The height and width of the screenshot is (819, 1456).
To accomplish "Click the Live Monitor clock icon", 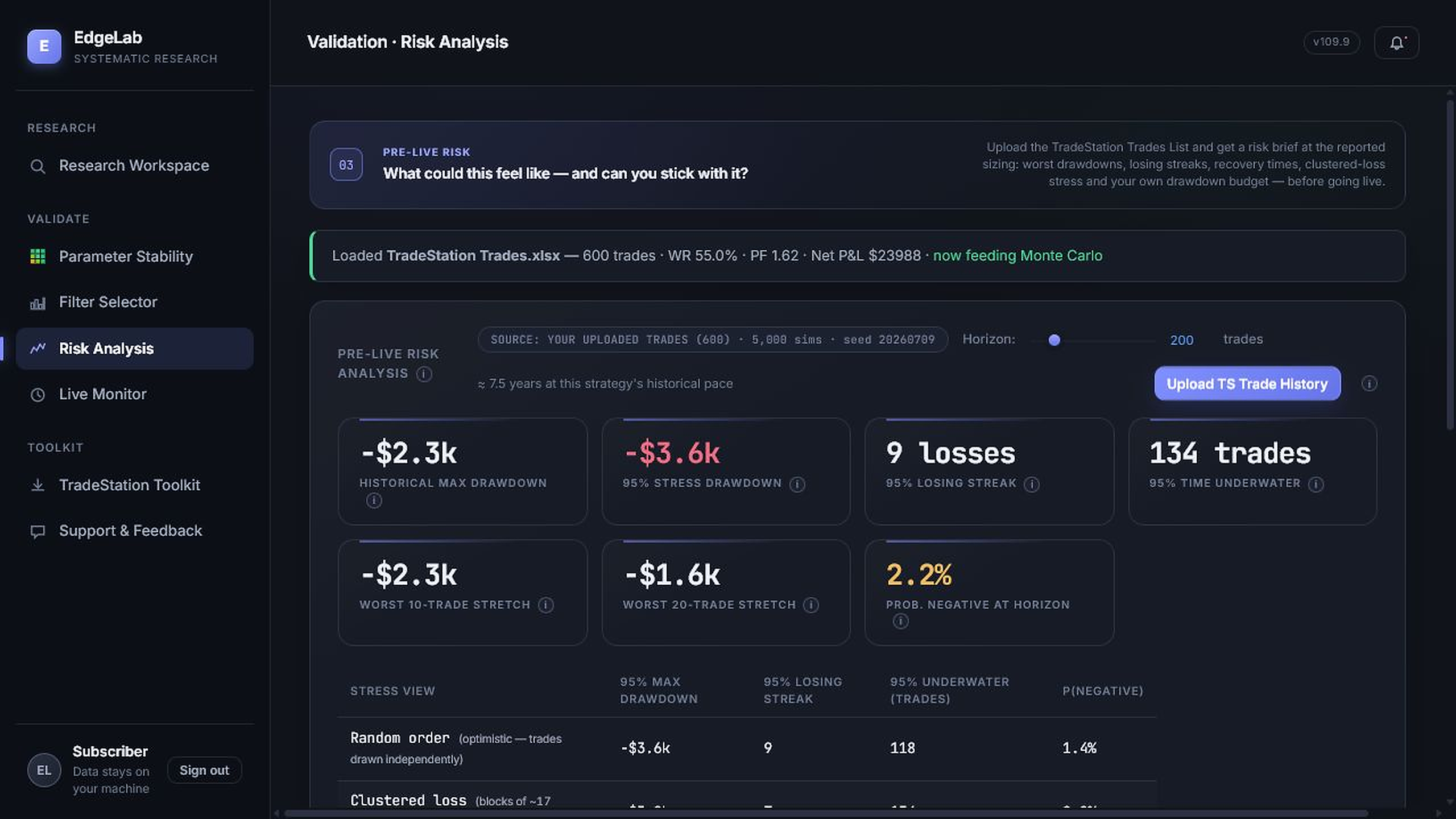I will [38, 394].
